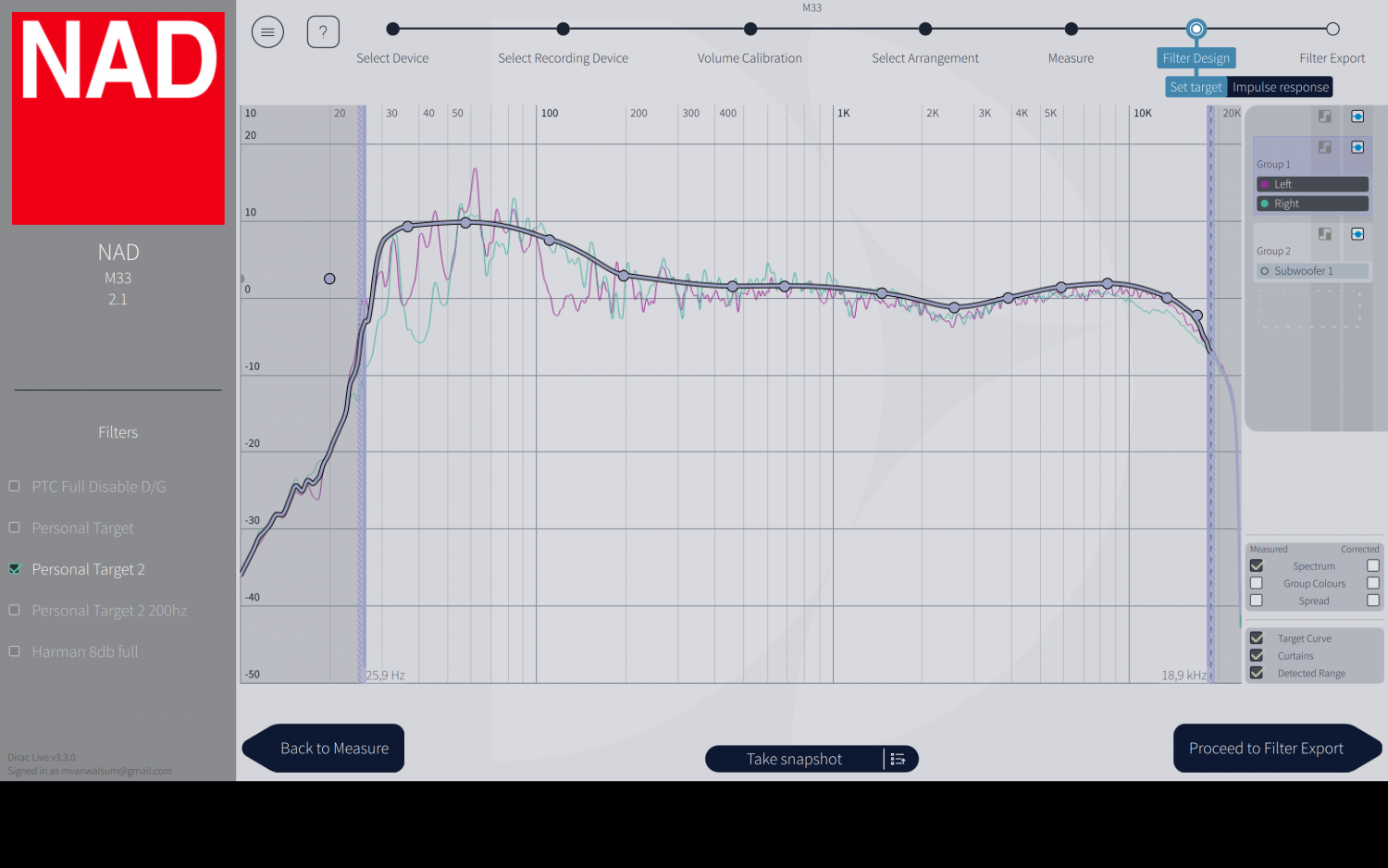Enable the Harman 8db full filter

[x=14, y=651]
